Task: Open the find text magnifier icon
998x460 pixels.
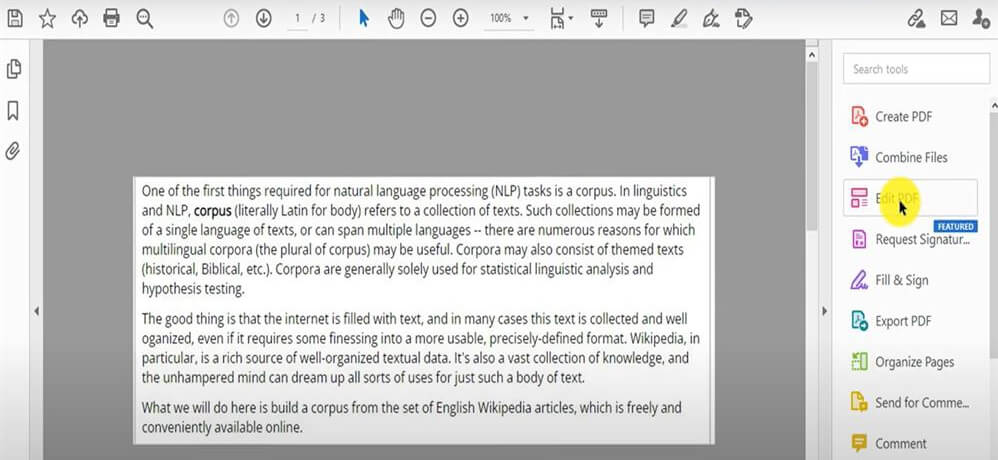Action: [144, 18]
